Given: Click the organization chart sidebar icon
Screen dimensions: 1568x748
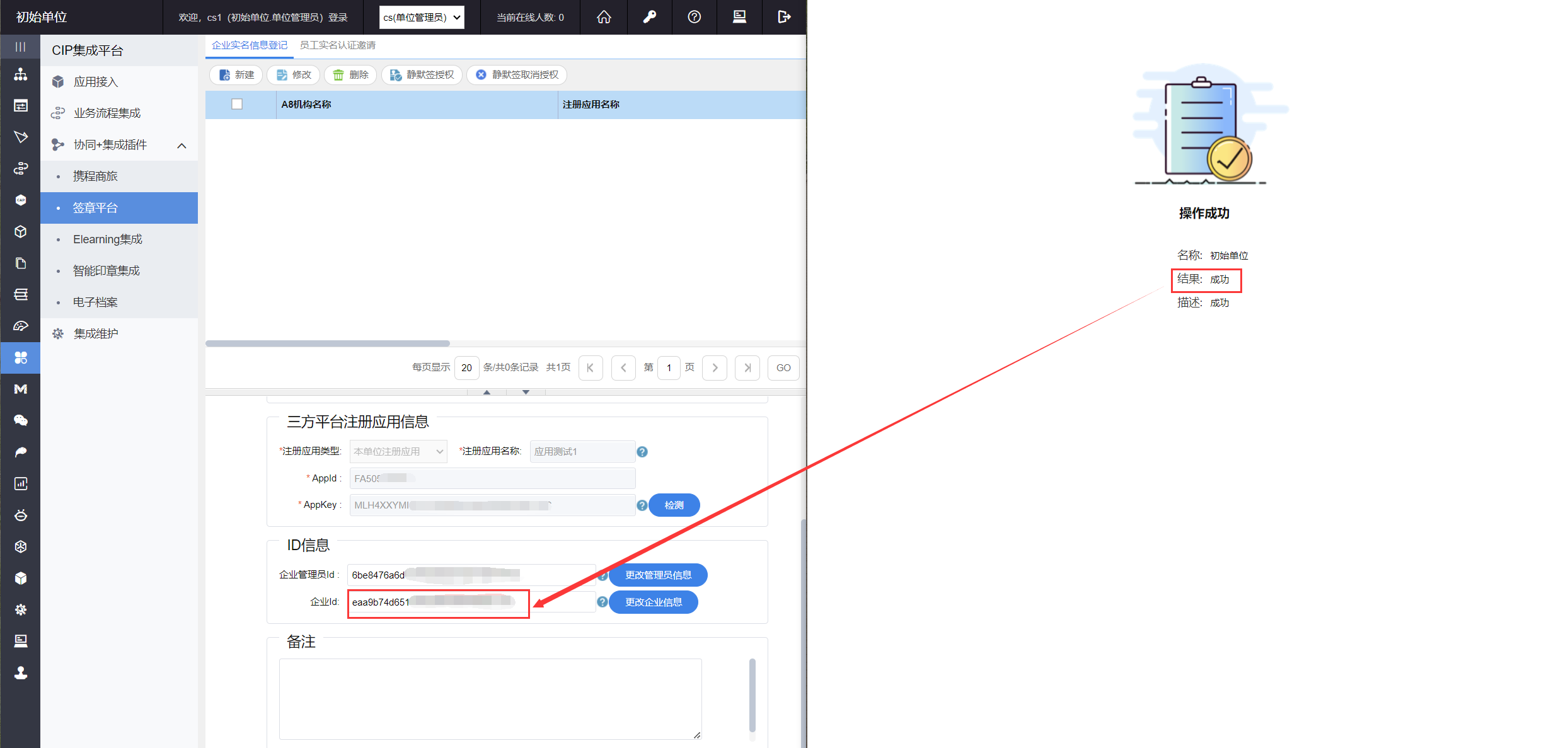Looking at the screenshot, I should pyautogui.click(x=20, y=74).
